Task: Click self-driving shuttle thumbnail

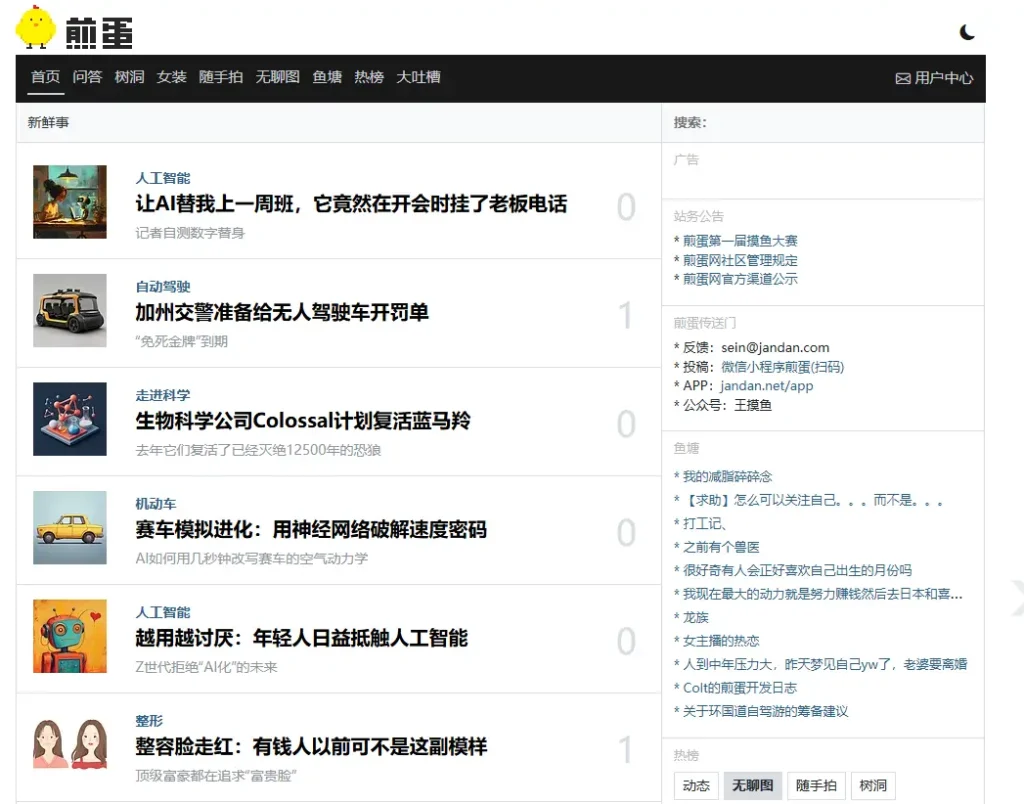Action: tap(70, 310)
